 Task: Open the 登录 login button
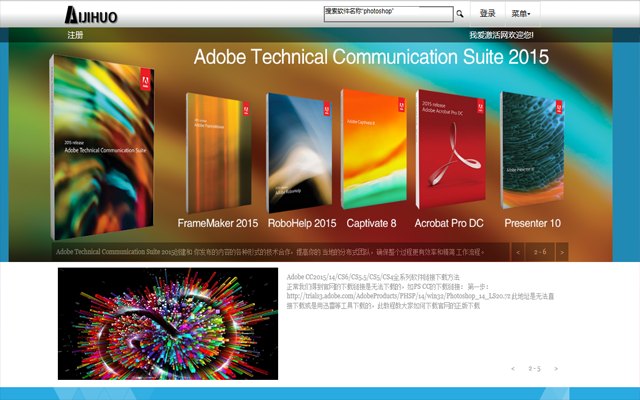click(x=488, y=14)
